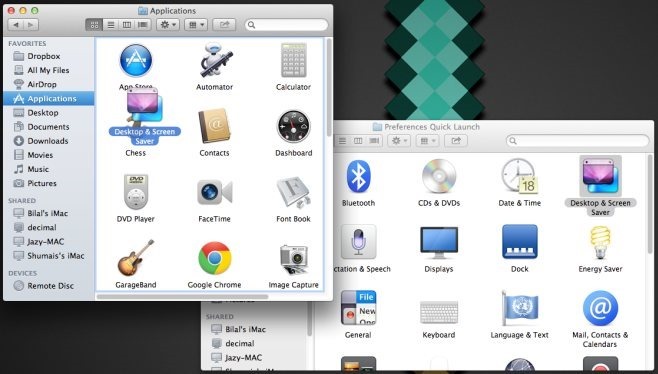Open the Bluetooth preference icon

358,176
